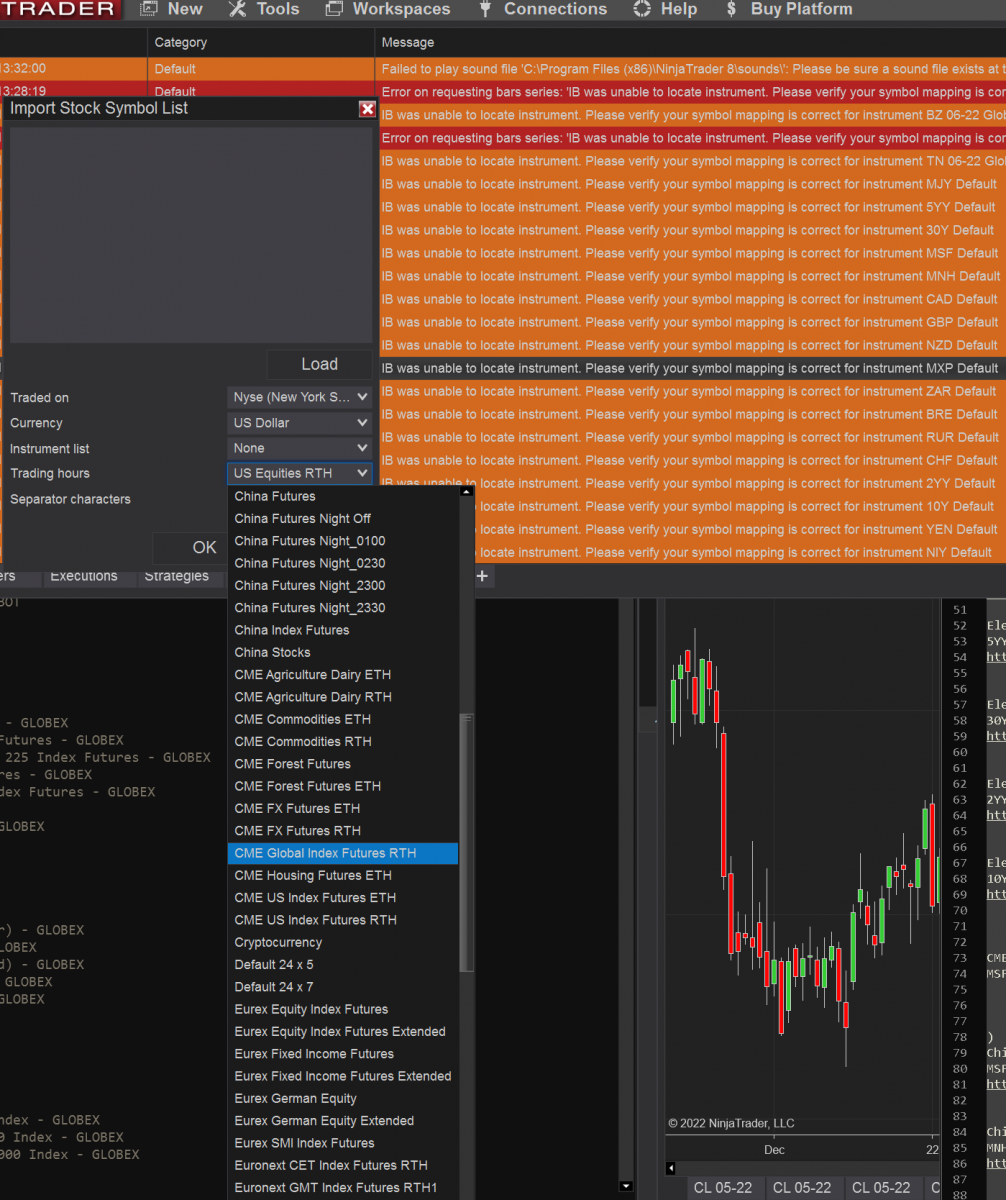Image resolution: width=1006 pixels, height=1200 pixels.
Task: Click the dropdown list scroll-up arrow
Action: click(x=466, y=491)
